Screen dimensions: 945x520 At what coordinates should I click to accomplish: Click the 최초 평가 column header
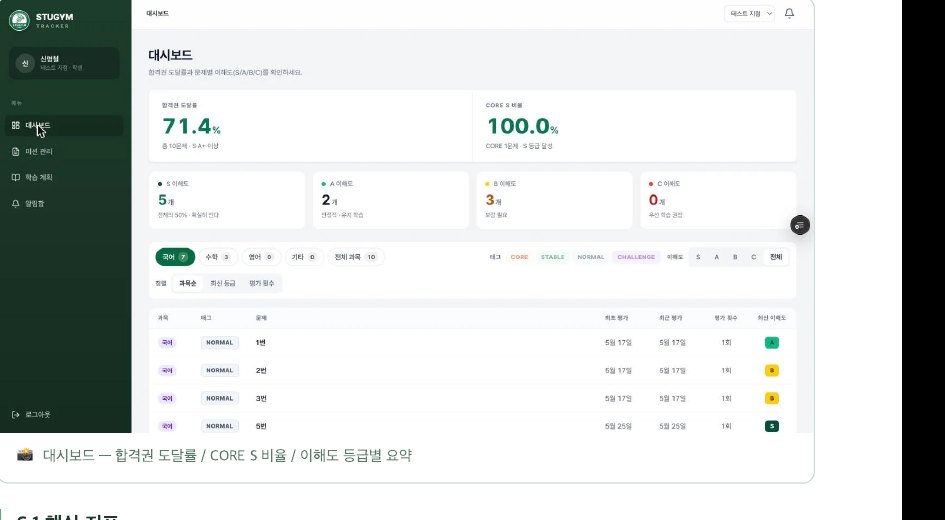(x=617, y=318)
